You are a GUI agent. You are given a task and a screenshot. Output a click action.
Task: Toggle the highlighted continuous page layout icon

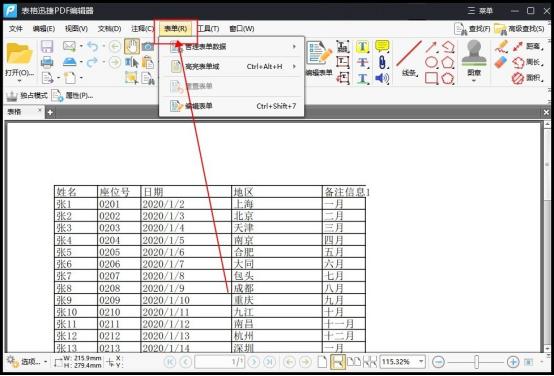[x=338, y=362]
